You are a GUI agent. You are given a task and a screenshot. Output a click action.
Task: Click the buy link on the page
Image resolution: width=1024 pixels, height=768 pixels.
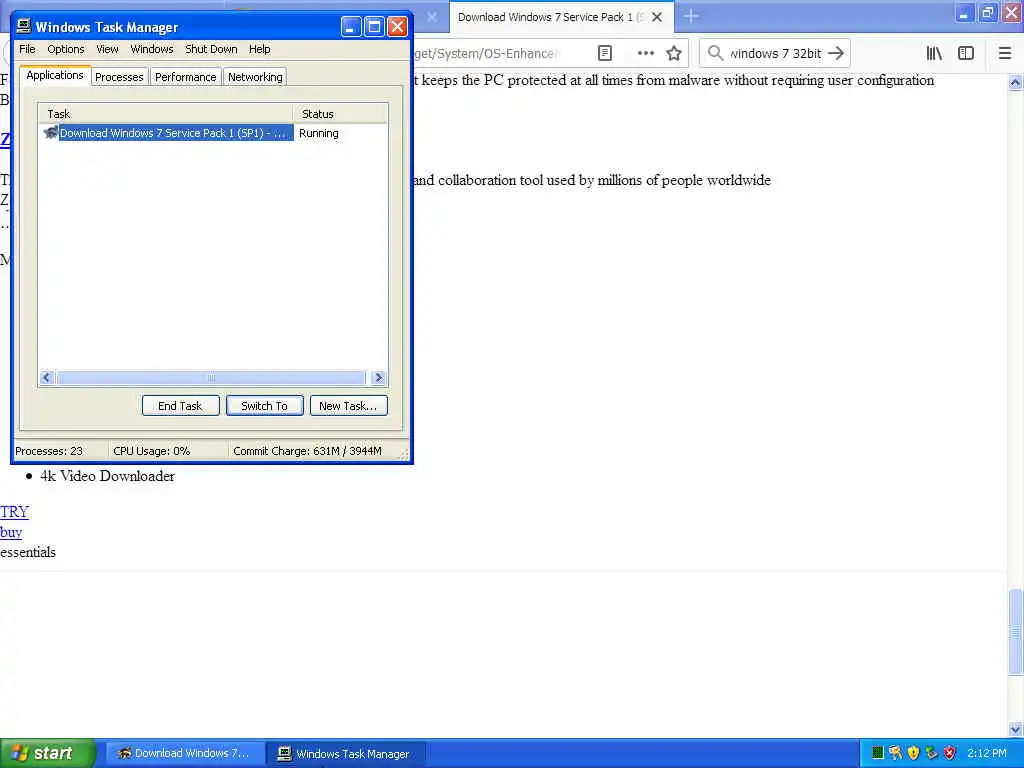[x=11, y=532]
